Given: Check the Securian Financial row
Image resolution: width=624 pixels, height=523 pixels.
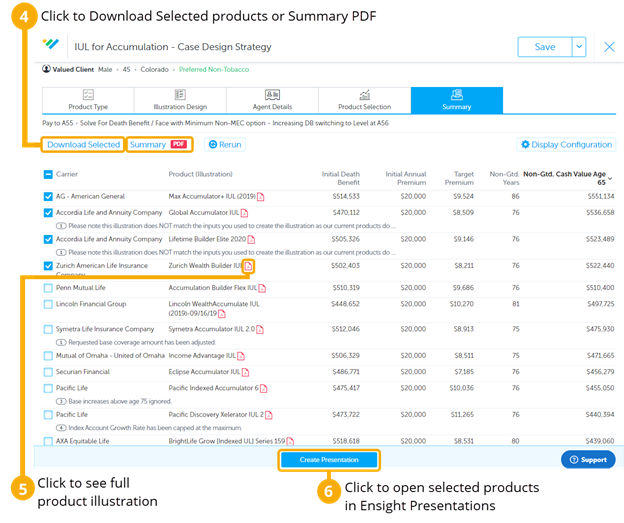Looking at the screenshot, I should [x=48, y=372].
